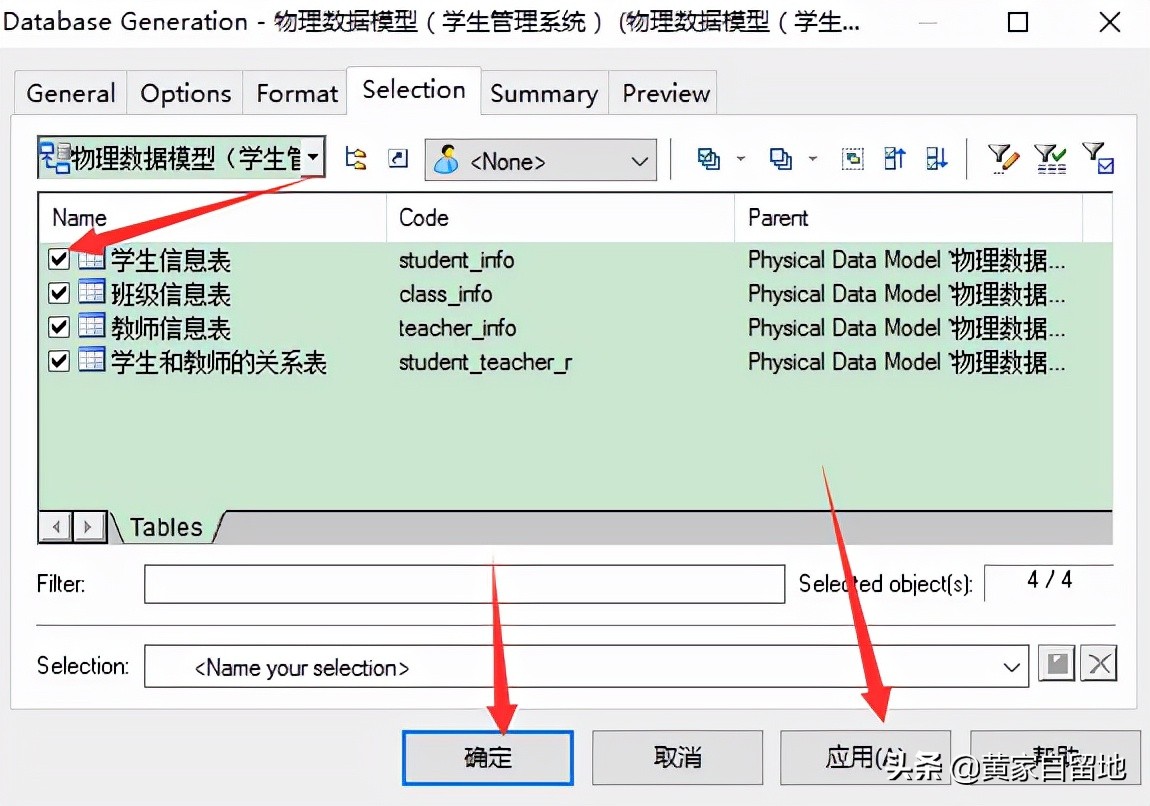Open the Options tab

[x=185, y=92]
